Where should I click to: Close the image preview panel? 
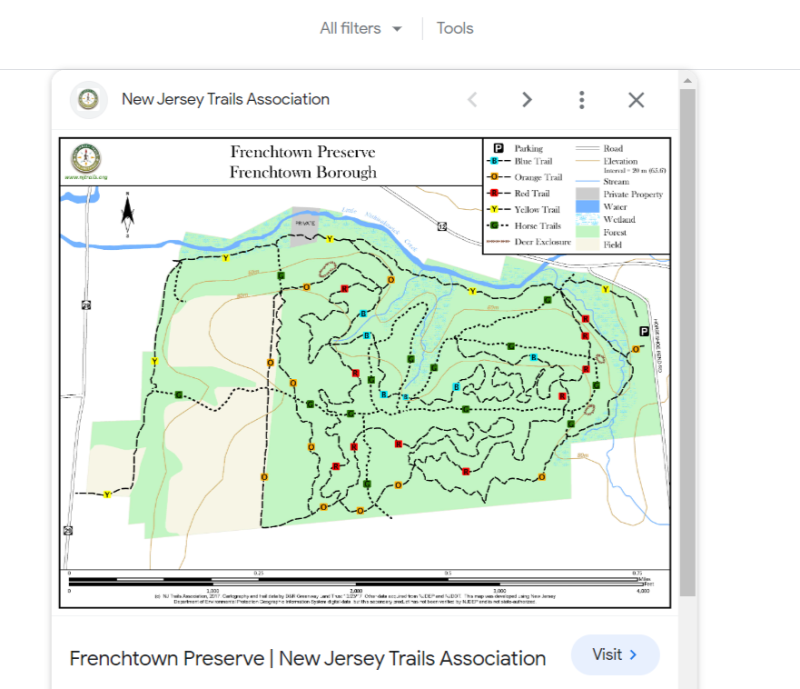tap(636, 99)
